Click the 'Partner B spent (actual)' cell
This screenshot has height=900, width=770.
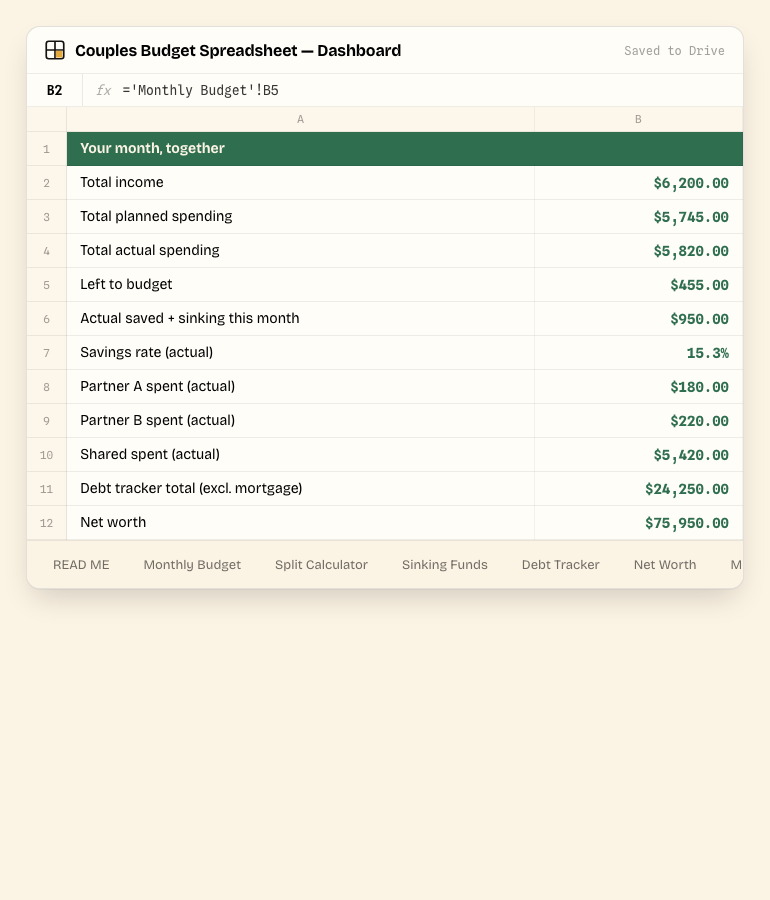coord(301,421)
